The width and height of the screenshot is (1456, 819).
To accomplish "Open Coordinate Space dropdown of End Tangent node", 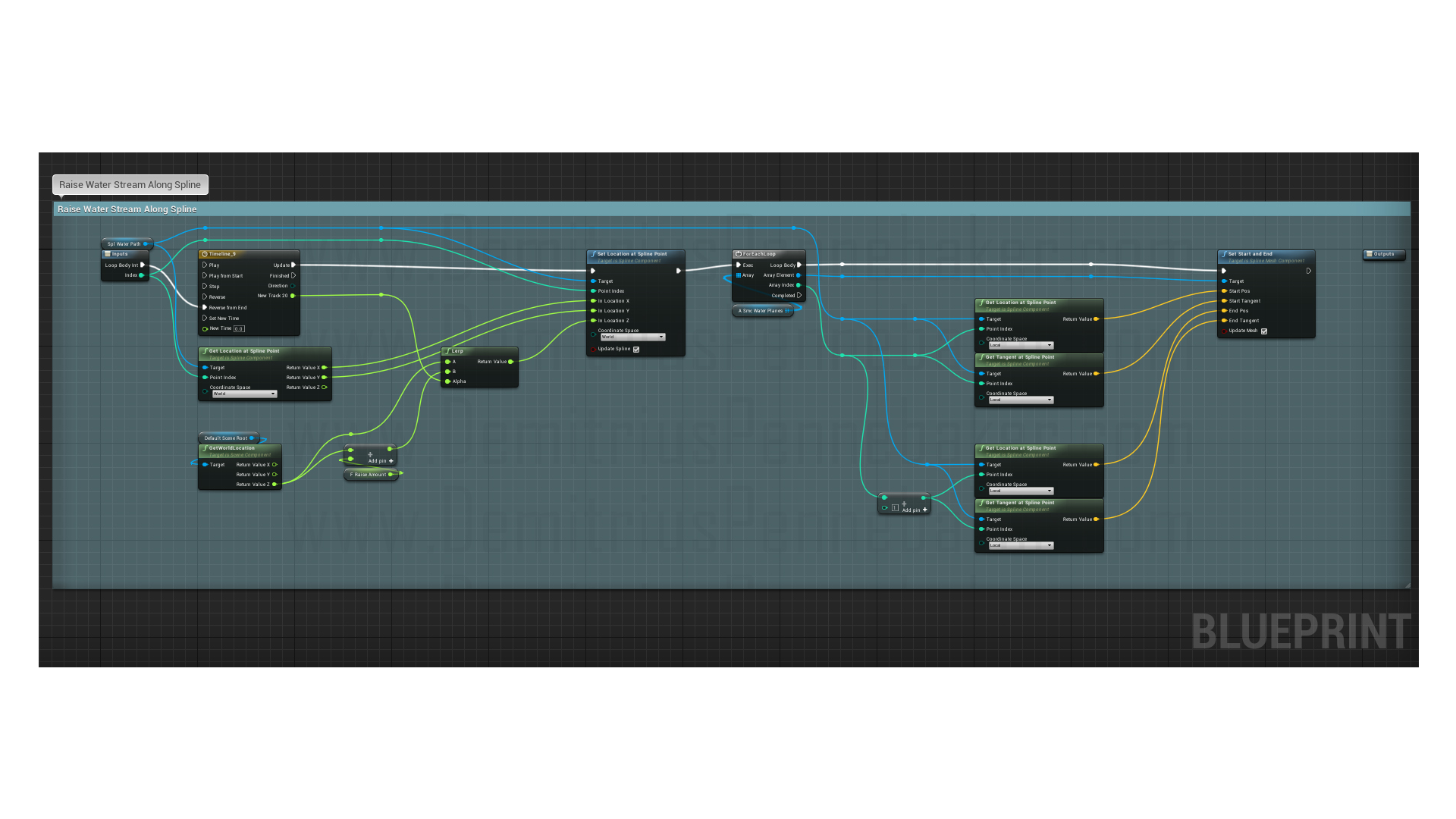I will (1021, 545).
